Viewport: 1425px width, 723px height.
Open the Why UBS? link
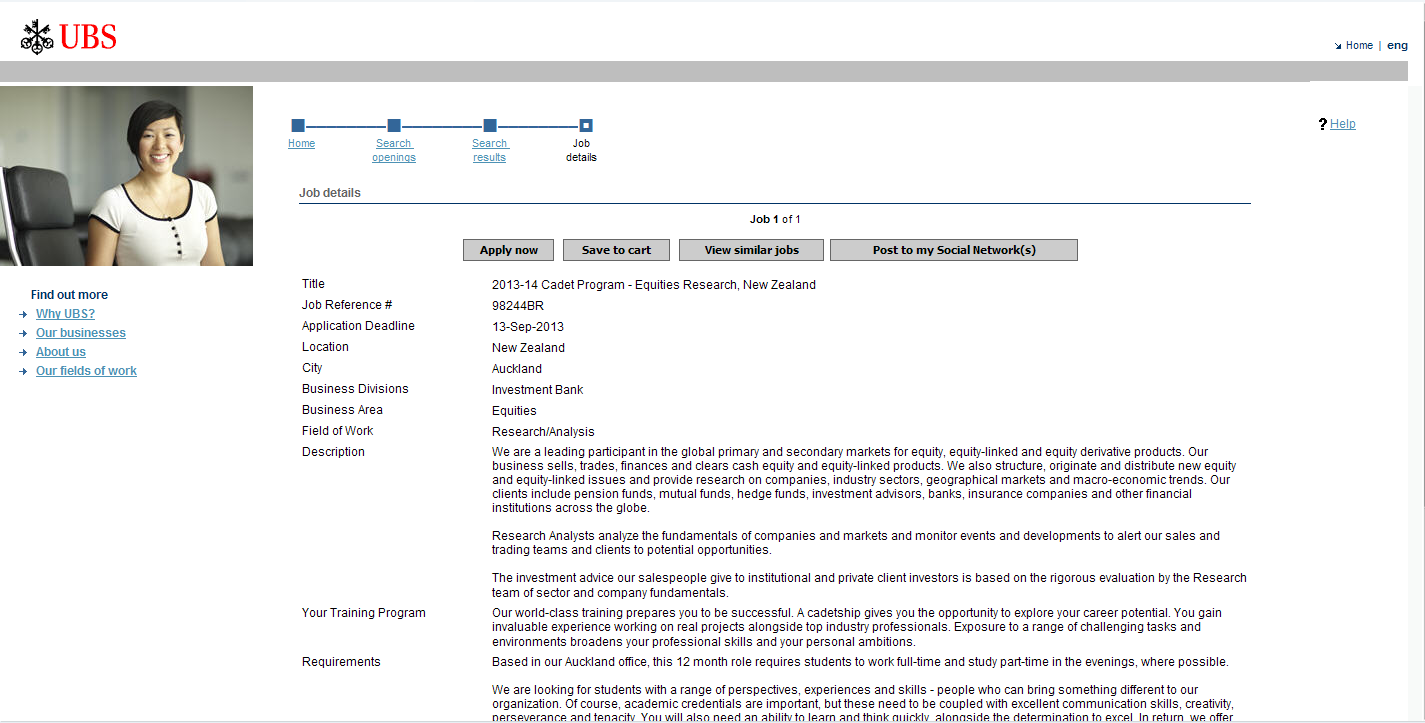tap(65, 314)
